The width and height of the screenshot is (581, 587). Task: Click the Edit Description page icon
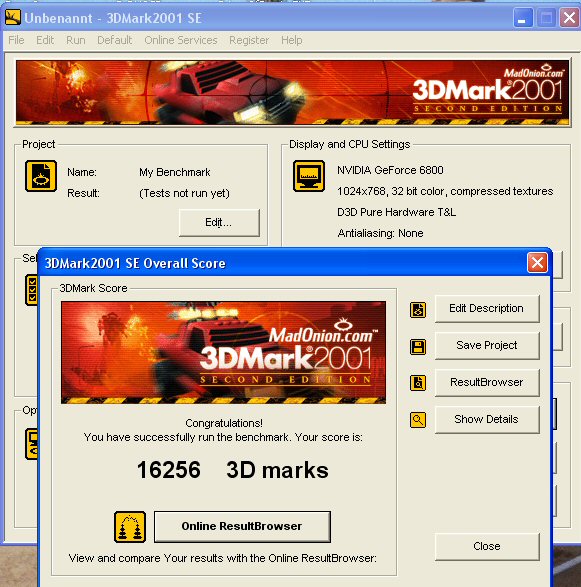point(418,310)
